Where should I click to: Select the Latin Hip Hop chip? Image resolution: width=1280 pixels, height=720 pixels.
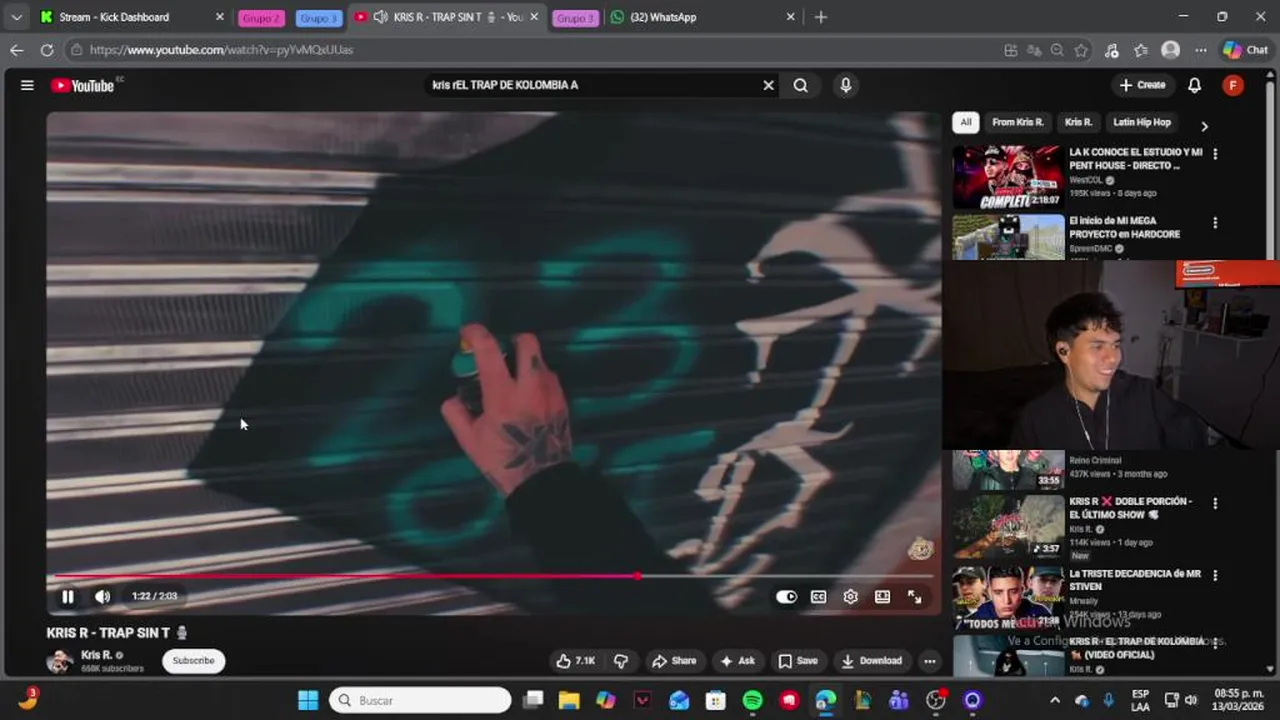pos(1142,123)
